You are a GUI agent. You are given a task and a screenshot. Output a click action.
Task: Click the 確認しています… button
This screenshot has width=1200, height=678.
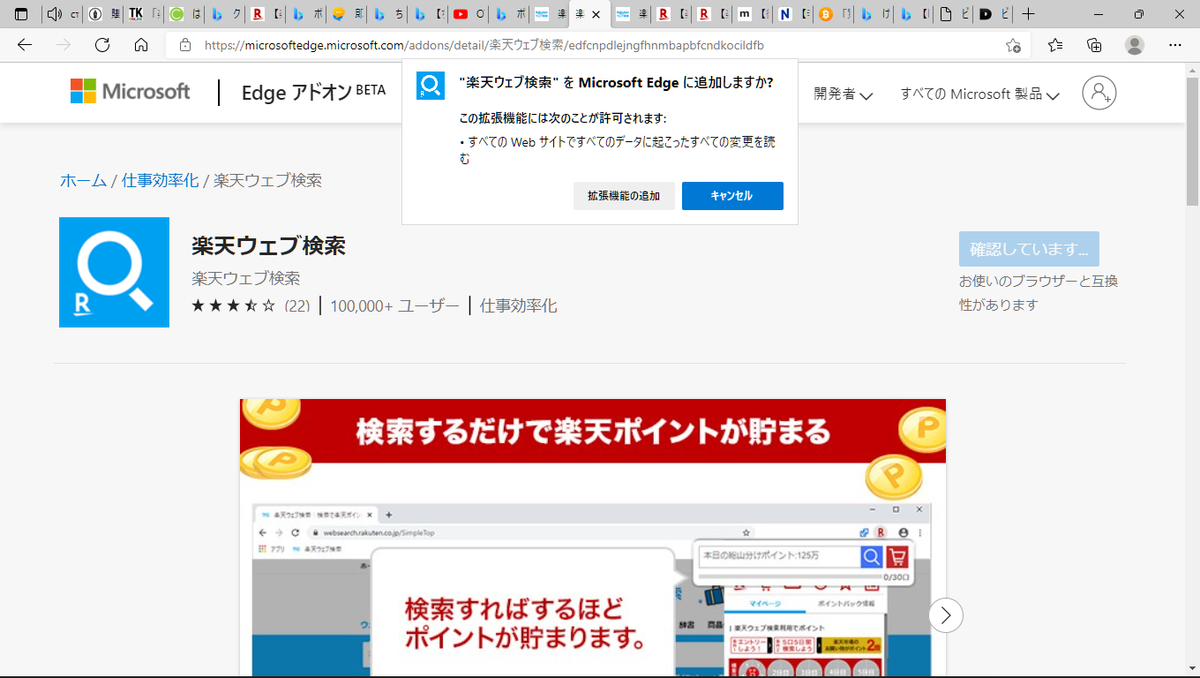click(x=1029, y=249)
